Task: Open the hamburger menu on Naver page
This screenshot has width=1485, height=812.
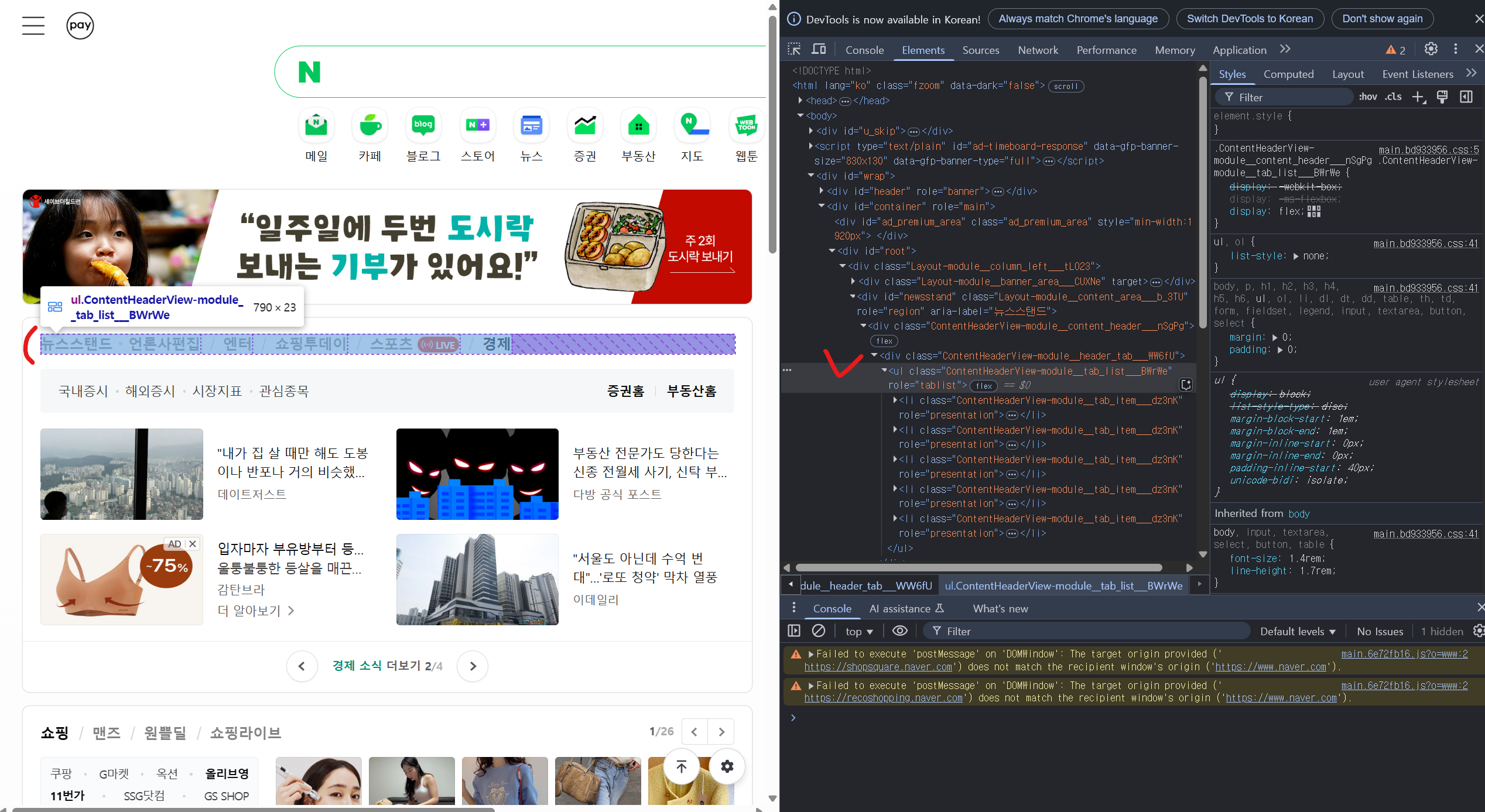Action: [x=33, y=26]
